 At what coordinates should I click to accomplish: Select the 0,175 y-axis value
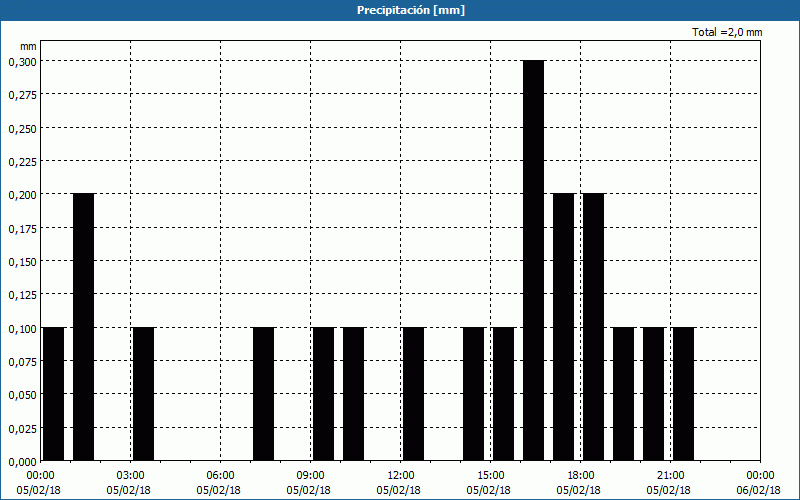point(23,228)
